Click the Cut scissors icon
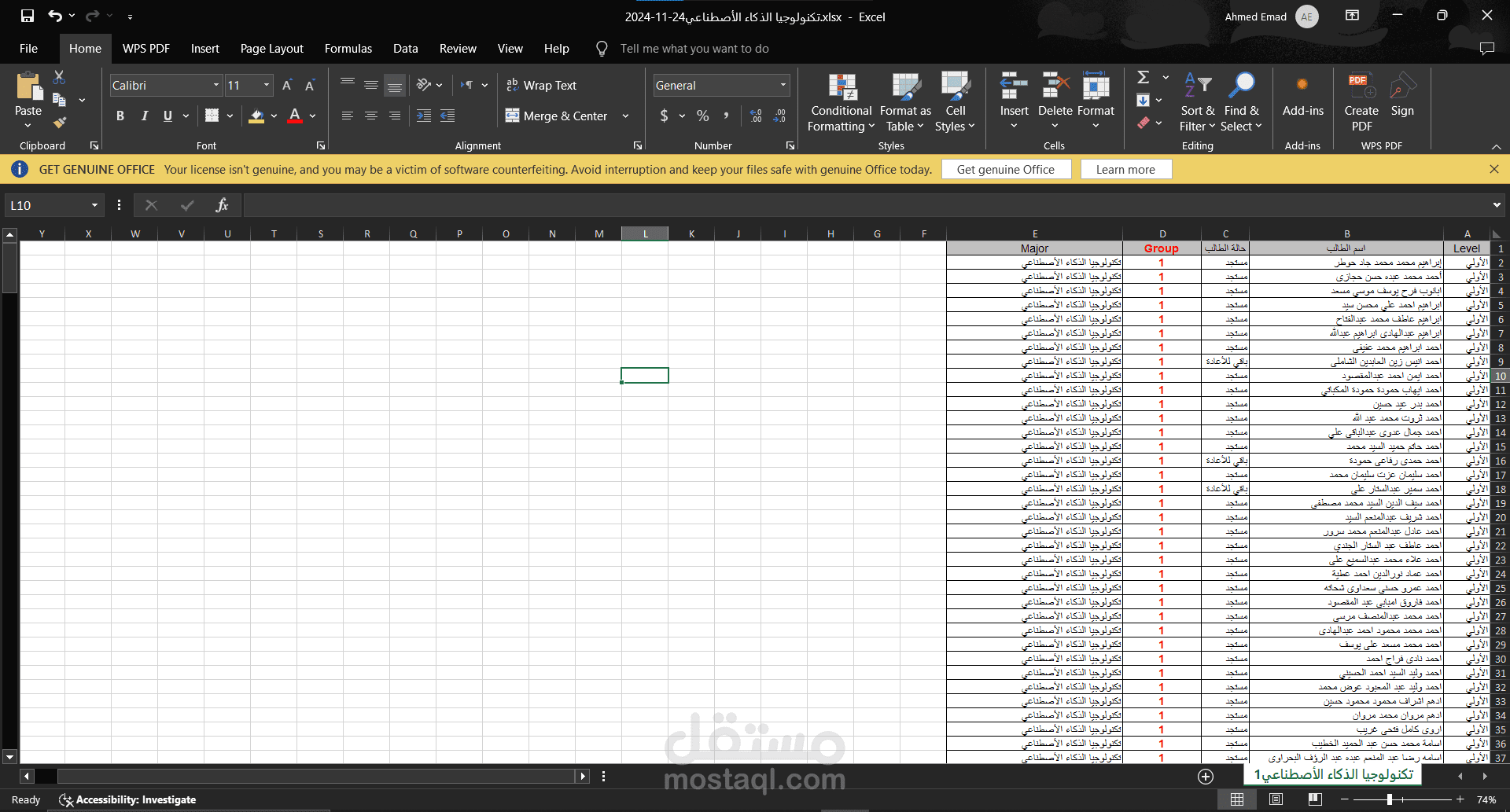This screenshot has width=1510, height=812. tap(59, 78)
